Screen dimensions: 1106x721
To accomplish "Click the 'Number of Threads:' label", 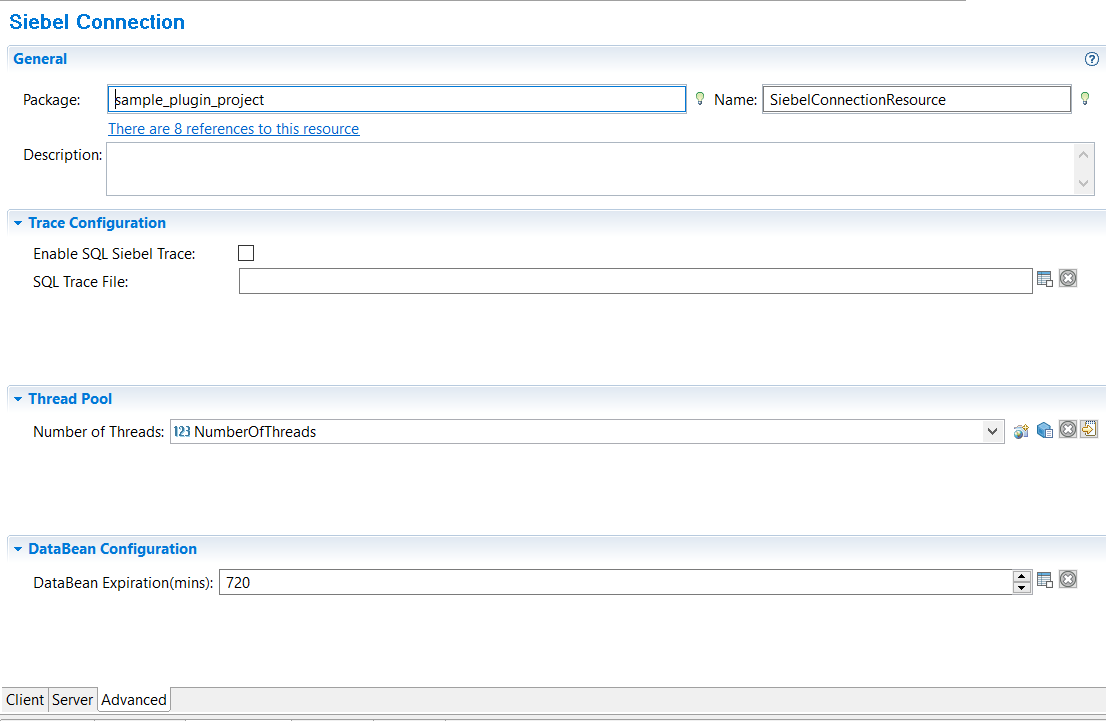I will click(98, 432).
